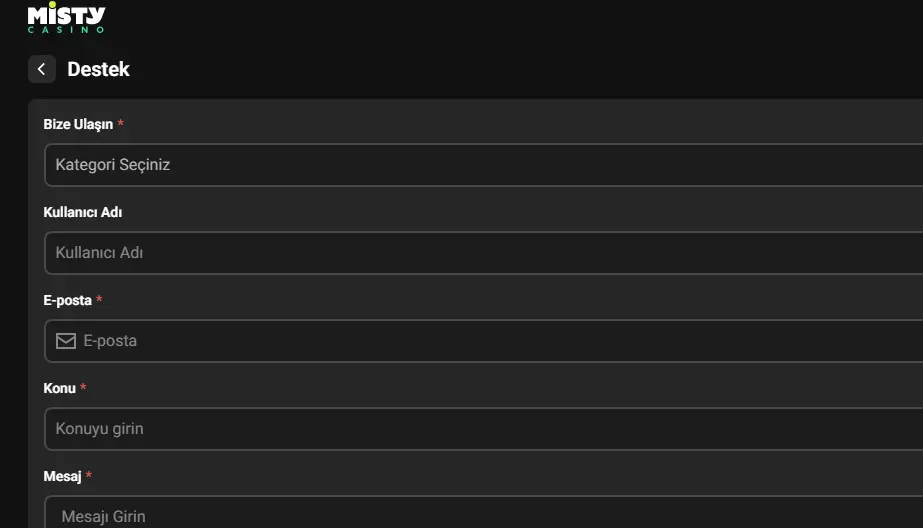Image resolution: width=923 pixels, height=528 pixels.
Task: Click the required asterisk next to Mesaj
Action: [x=88, y=476]
